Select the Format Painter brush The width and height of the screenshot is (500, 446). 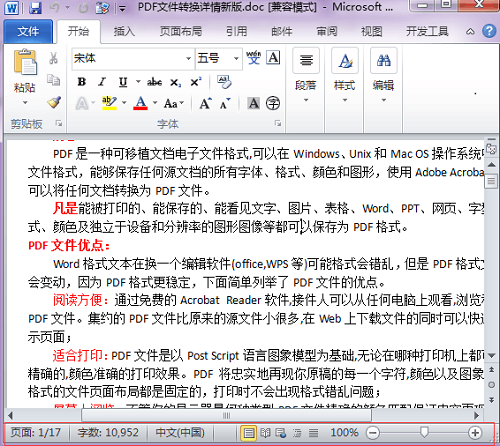click(54, 102)
